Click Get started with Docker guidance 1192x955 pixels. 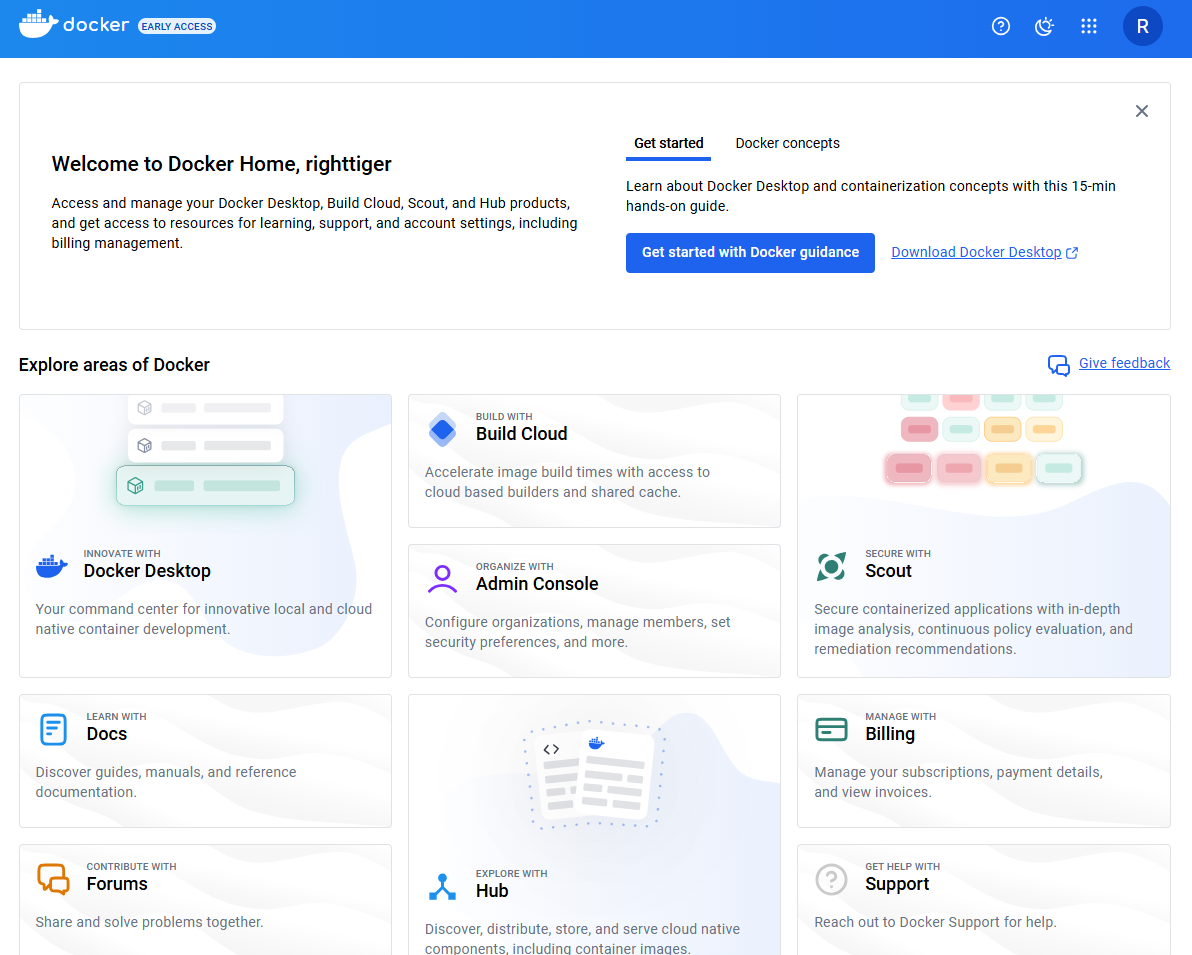coord(750,252)
